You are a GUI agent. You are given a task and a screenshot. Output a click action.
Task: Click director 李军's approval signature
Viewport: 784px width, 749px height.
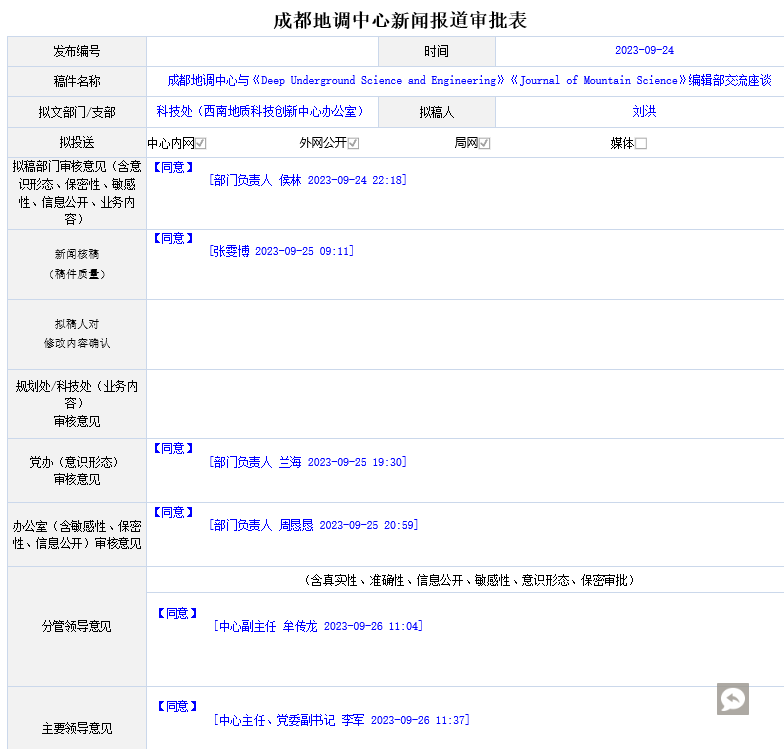pos(341,720)
